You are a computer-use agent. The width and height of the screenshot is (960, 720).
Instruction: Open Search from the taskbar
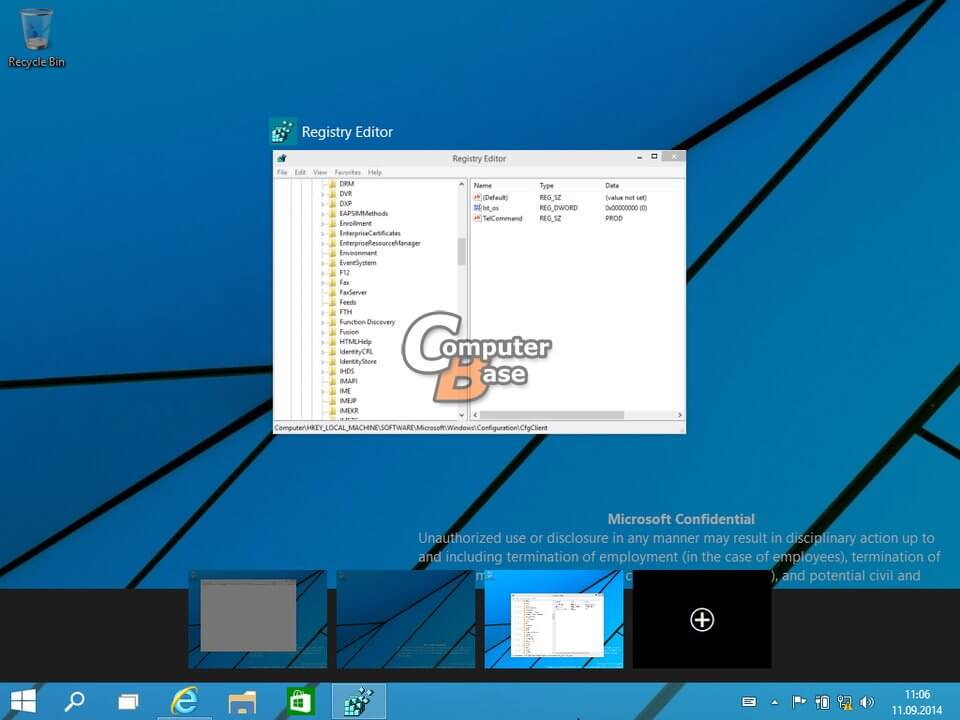pyautogui.click(x=73, y=701)
